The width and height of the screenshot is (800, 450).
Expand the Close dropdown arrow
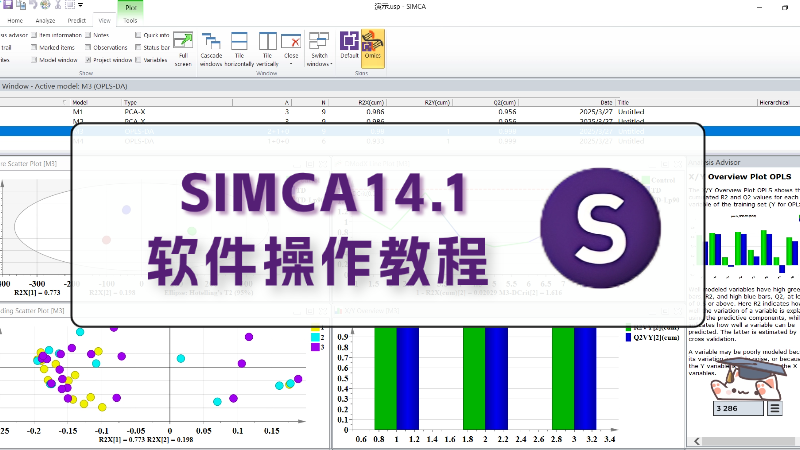[x=291, y=64]
